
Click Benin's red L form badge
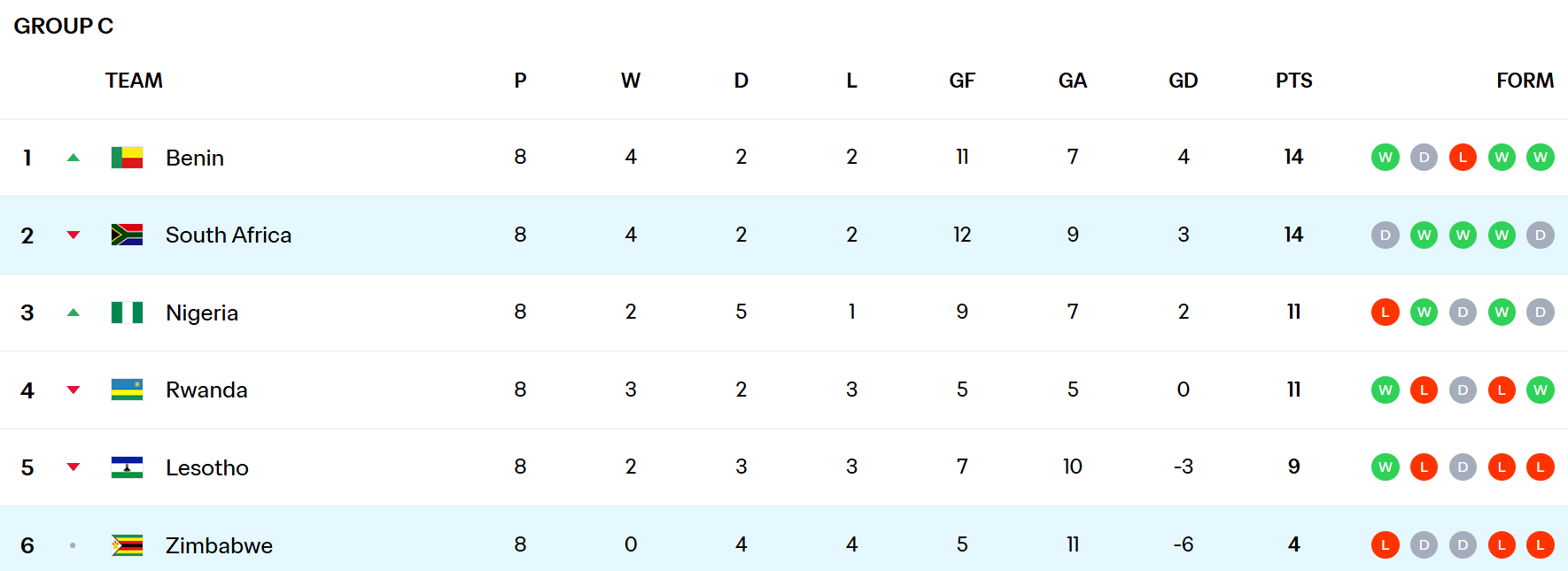point(1463,158)
